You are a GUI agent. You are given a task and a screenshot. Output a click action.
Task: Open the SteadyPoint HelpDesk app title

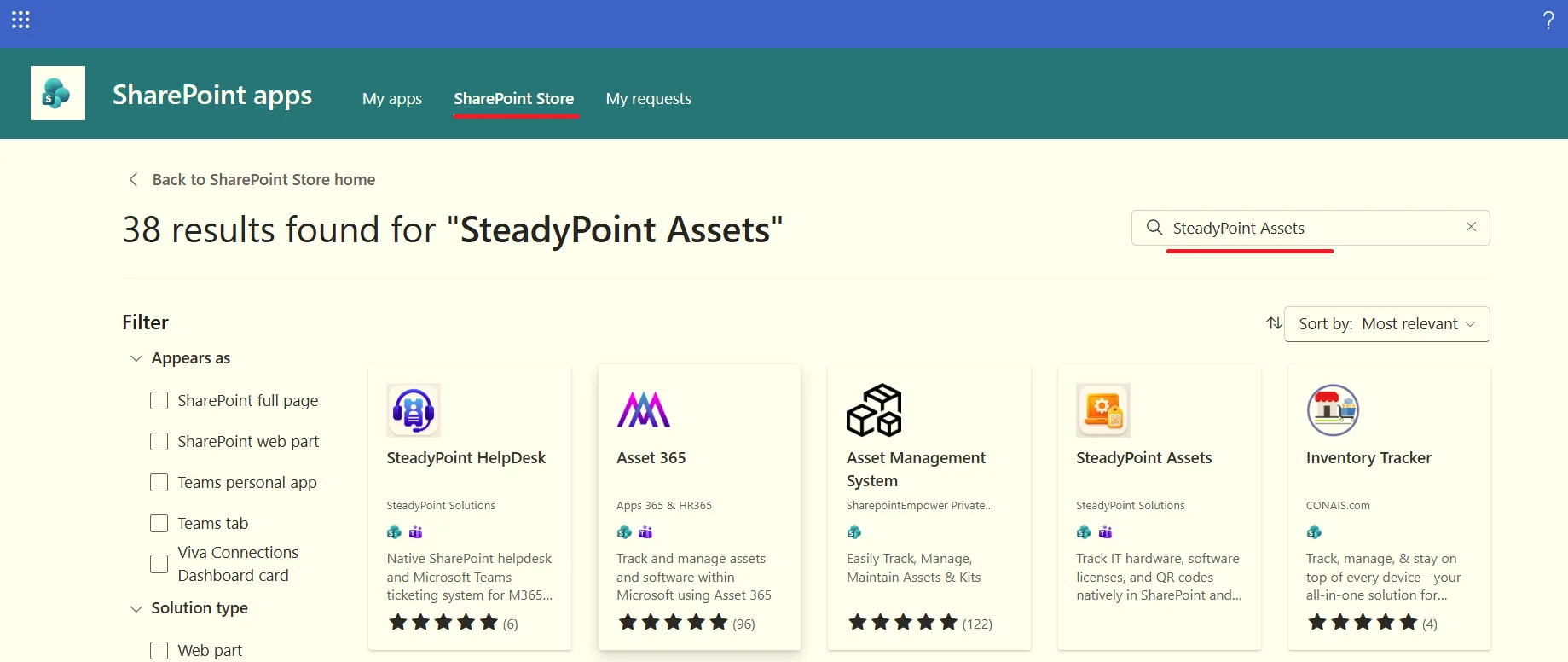pos(466,458)
